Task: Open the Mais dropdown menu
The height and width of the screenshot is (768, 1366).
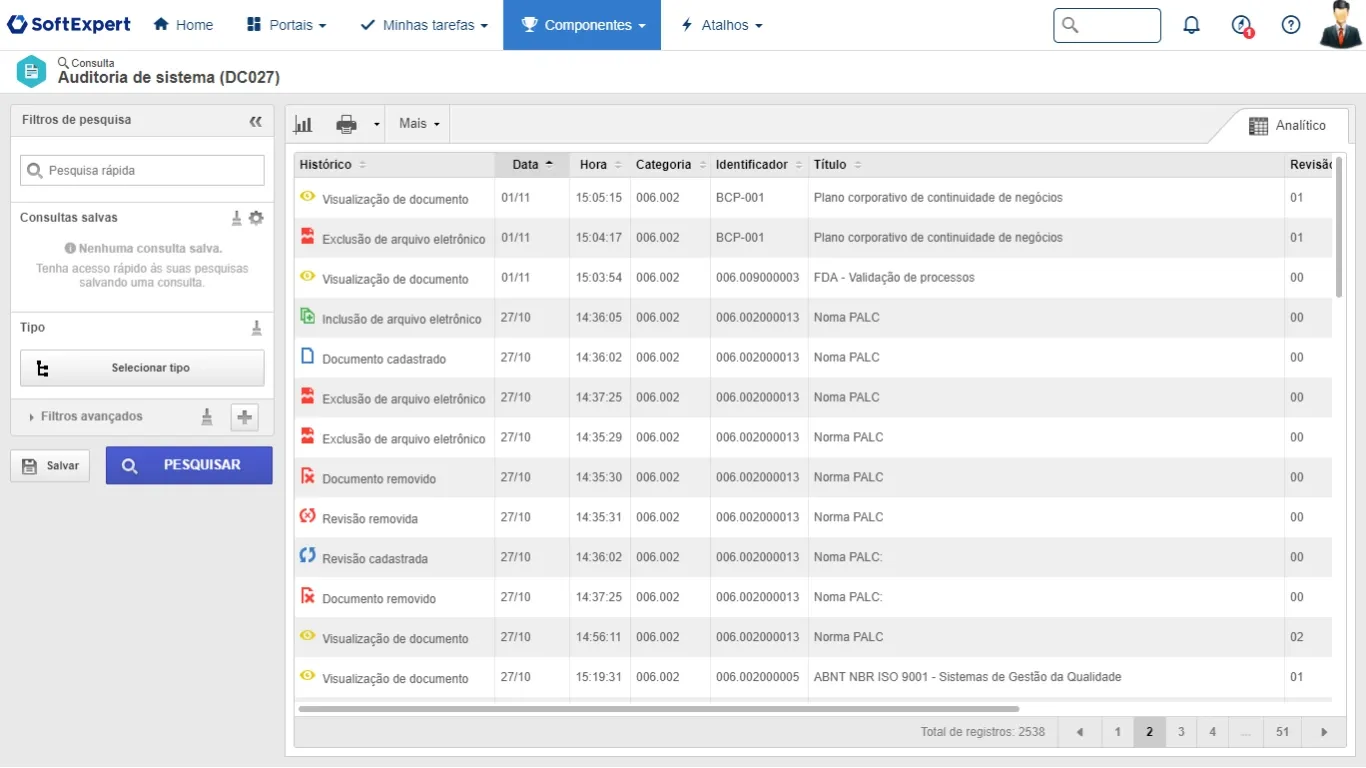Action: tap(419, 124)
